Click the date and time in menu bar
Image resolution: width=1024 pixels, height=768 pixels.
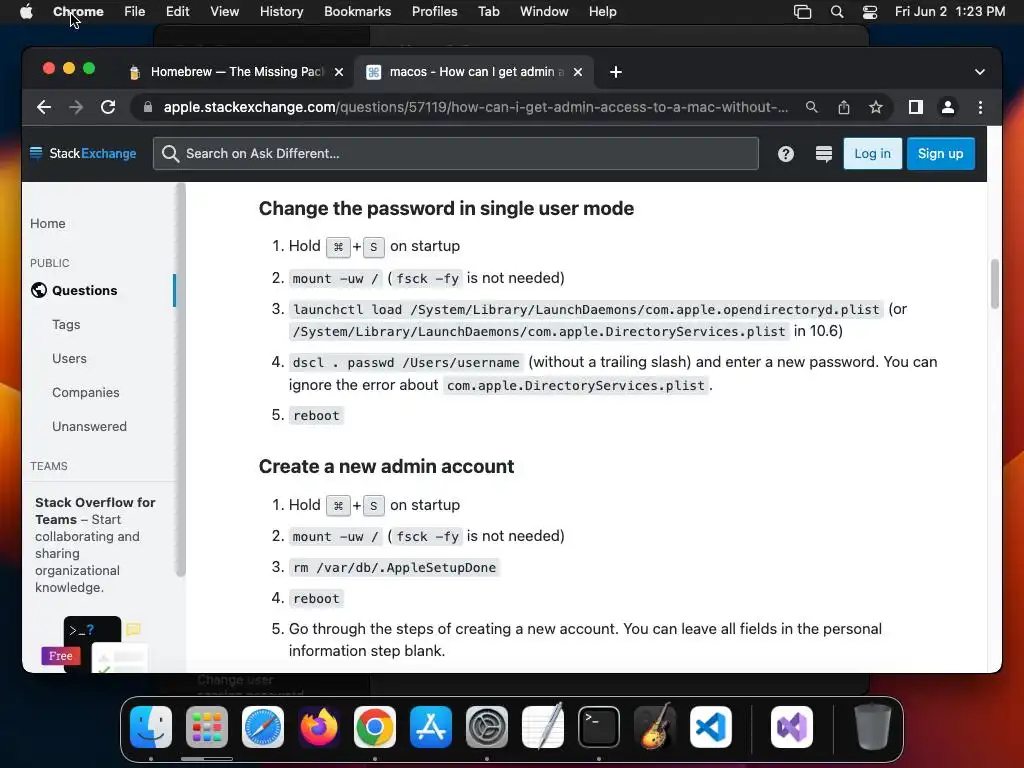pos(950,12)
